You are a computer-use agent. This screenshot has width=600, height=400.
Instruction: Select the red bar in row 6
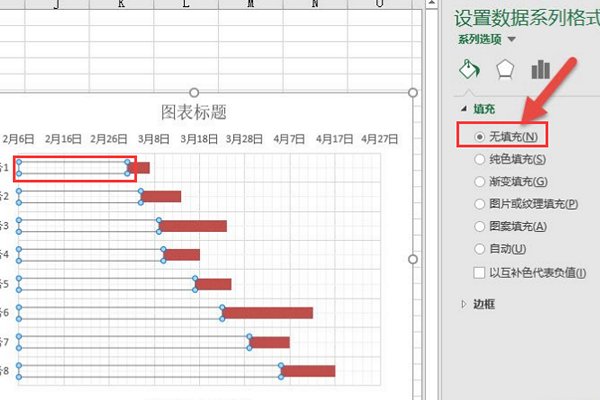click(x=268, y=313)
